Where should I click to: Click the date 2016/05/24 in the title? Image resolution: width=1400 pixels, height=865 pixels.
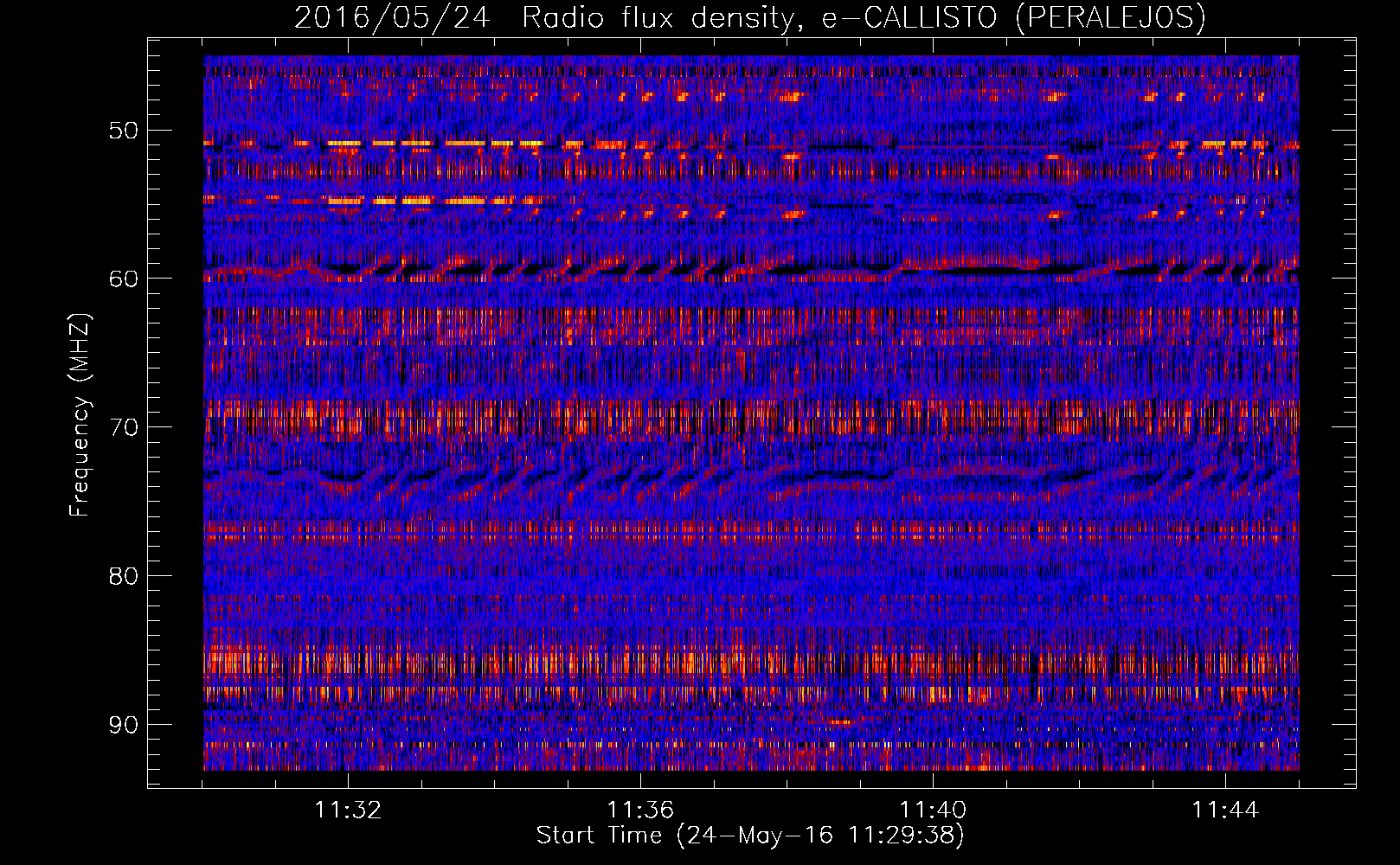392,17
